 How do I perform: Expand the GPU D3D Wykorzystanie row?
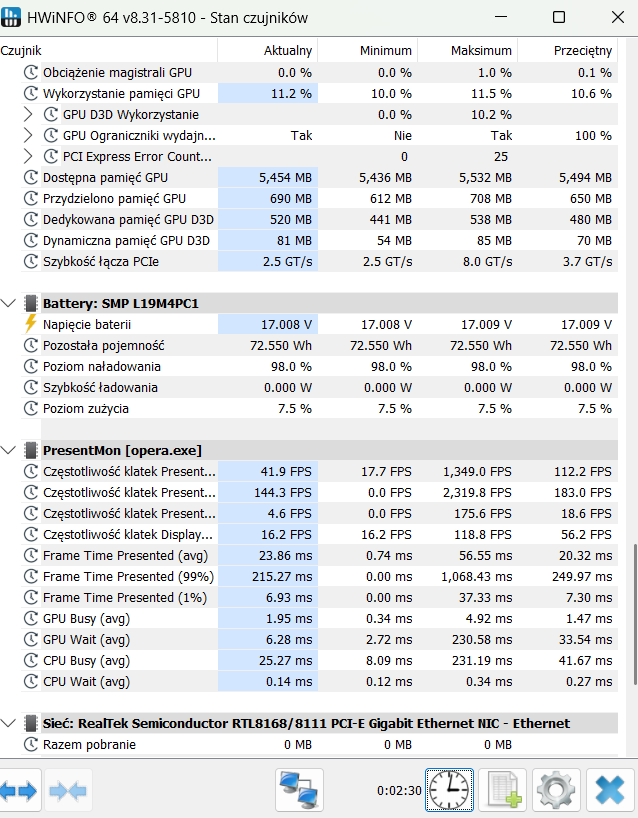point(28,114)
